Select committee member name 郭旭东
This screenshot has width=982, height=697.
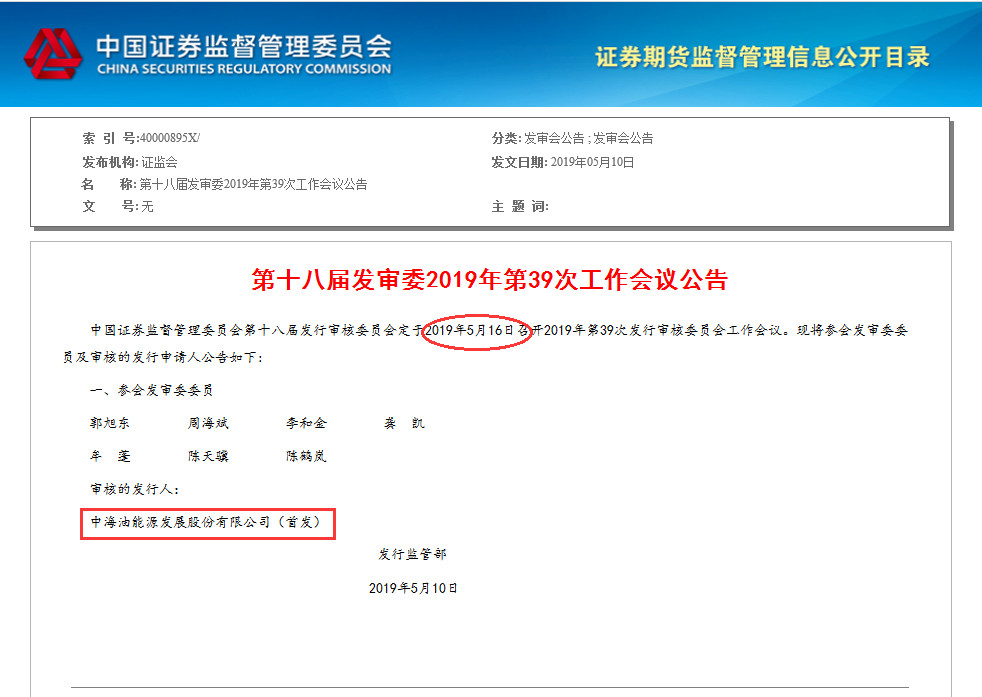[x=110, y=423]
